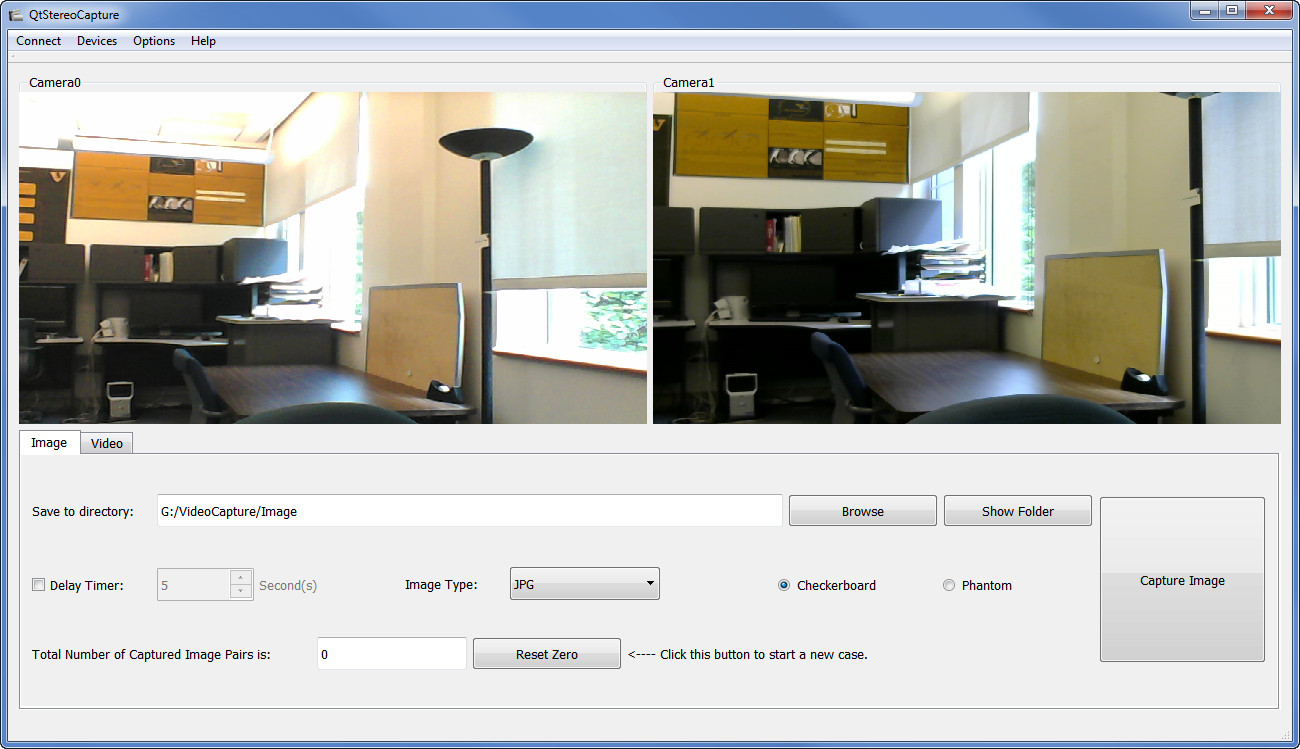The height and width of the screenshot is (749, 1300).
Task: Open the Options menu
Action: tap(154, 41)
